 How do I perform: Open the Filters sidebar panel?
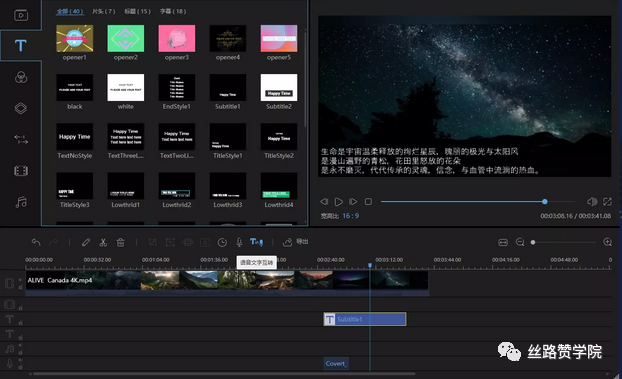21,77
